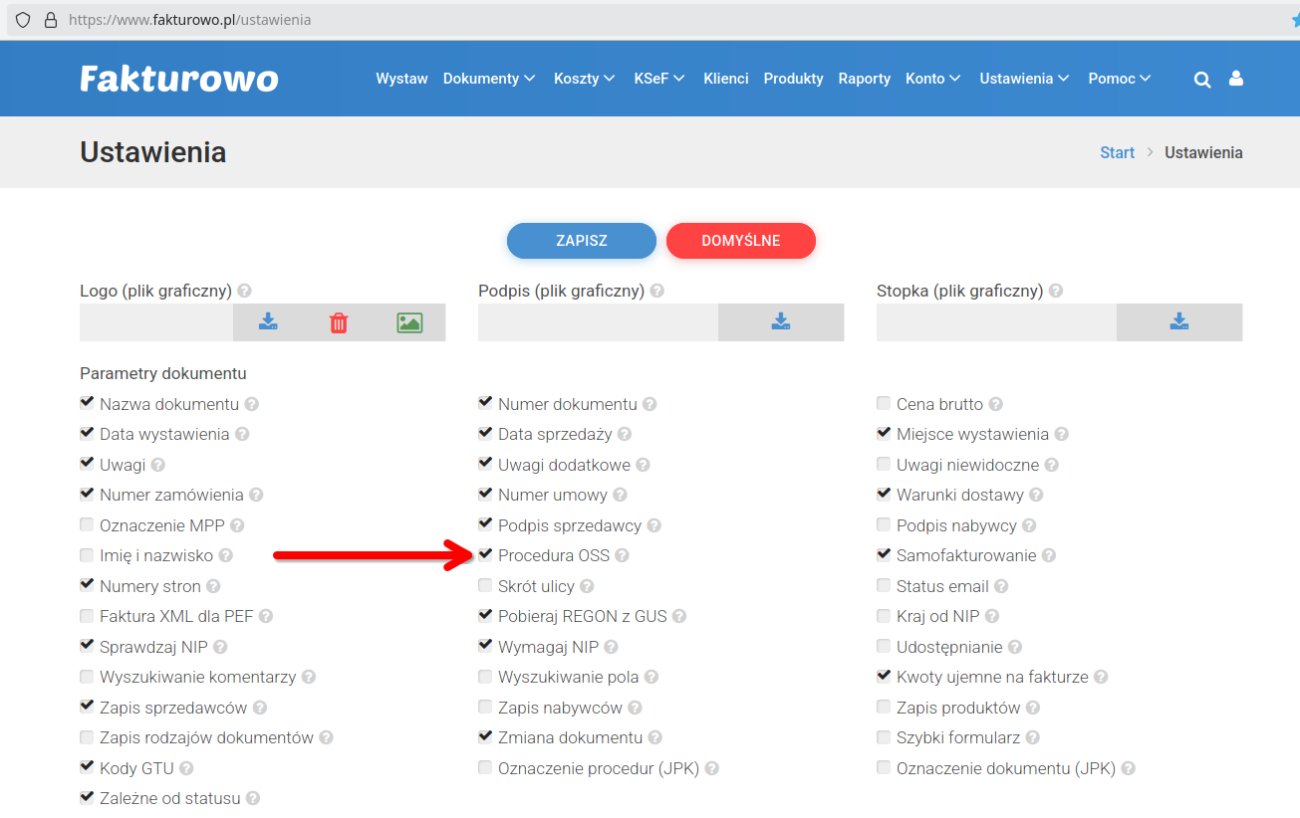Open the logo image preview
Image resolution: width=1300 pixels, height=818 pixels.
pyautogui.click(x=411, y=321)
